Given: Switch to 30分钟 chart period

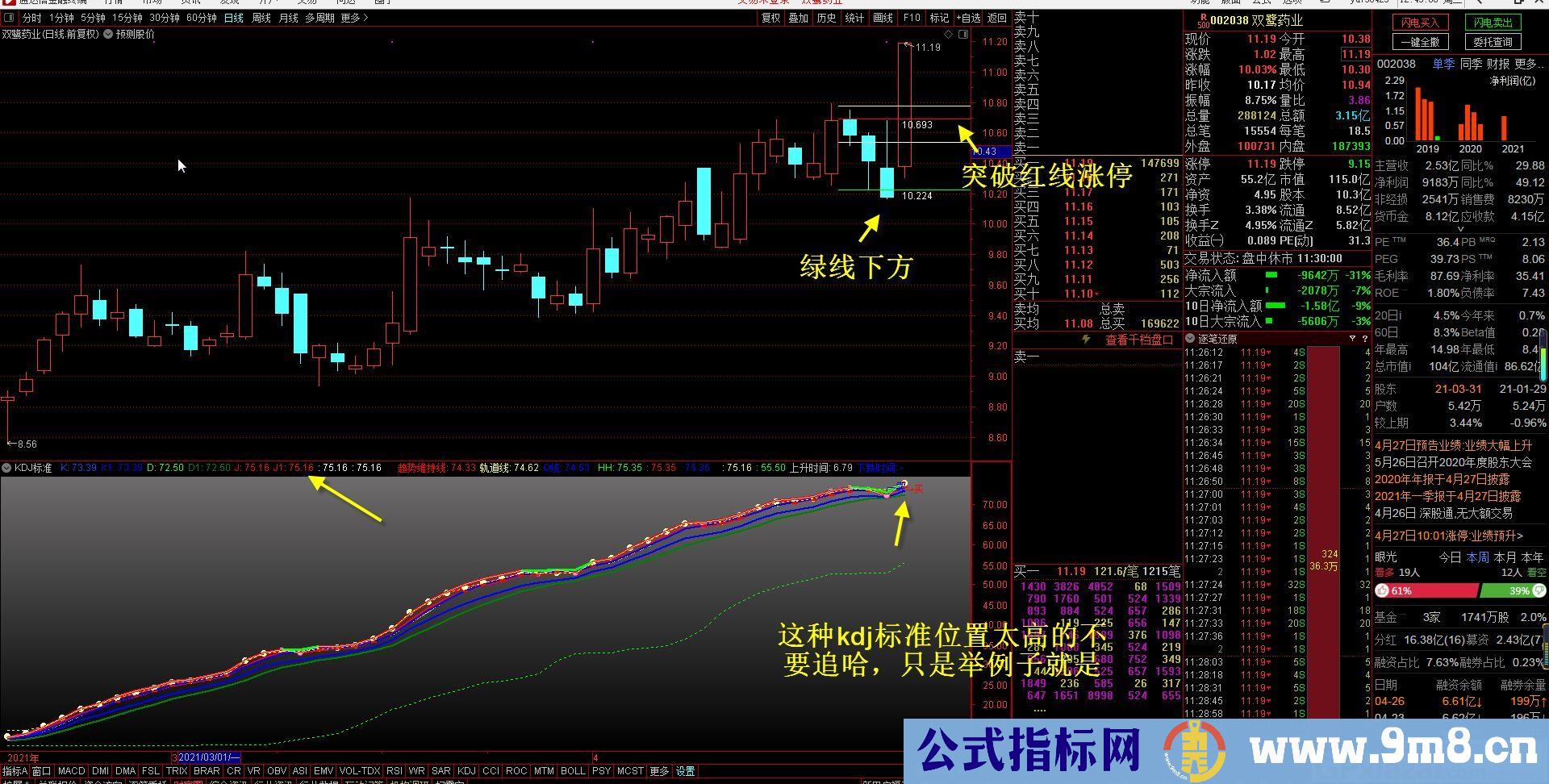Looking at the screenshot, I should [x=165, y=17].
